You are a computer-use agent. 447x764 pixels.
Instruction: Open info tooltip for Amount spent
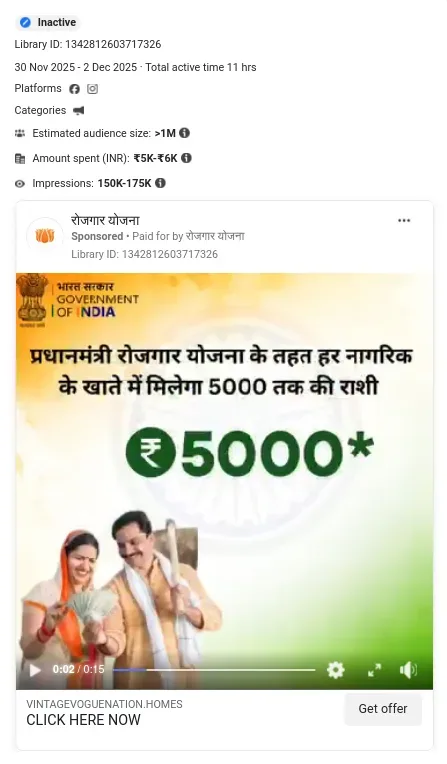186,158
